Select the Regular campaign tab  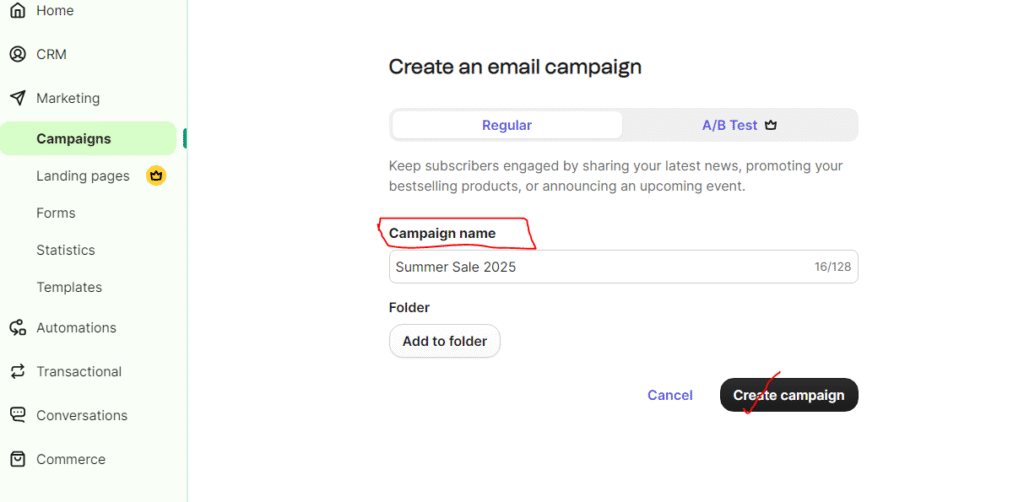pyautogui.click(x=507, y=125)
